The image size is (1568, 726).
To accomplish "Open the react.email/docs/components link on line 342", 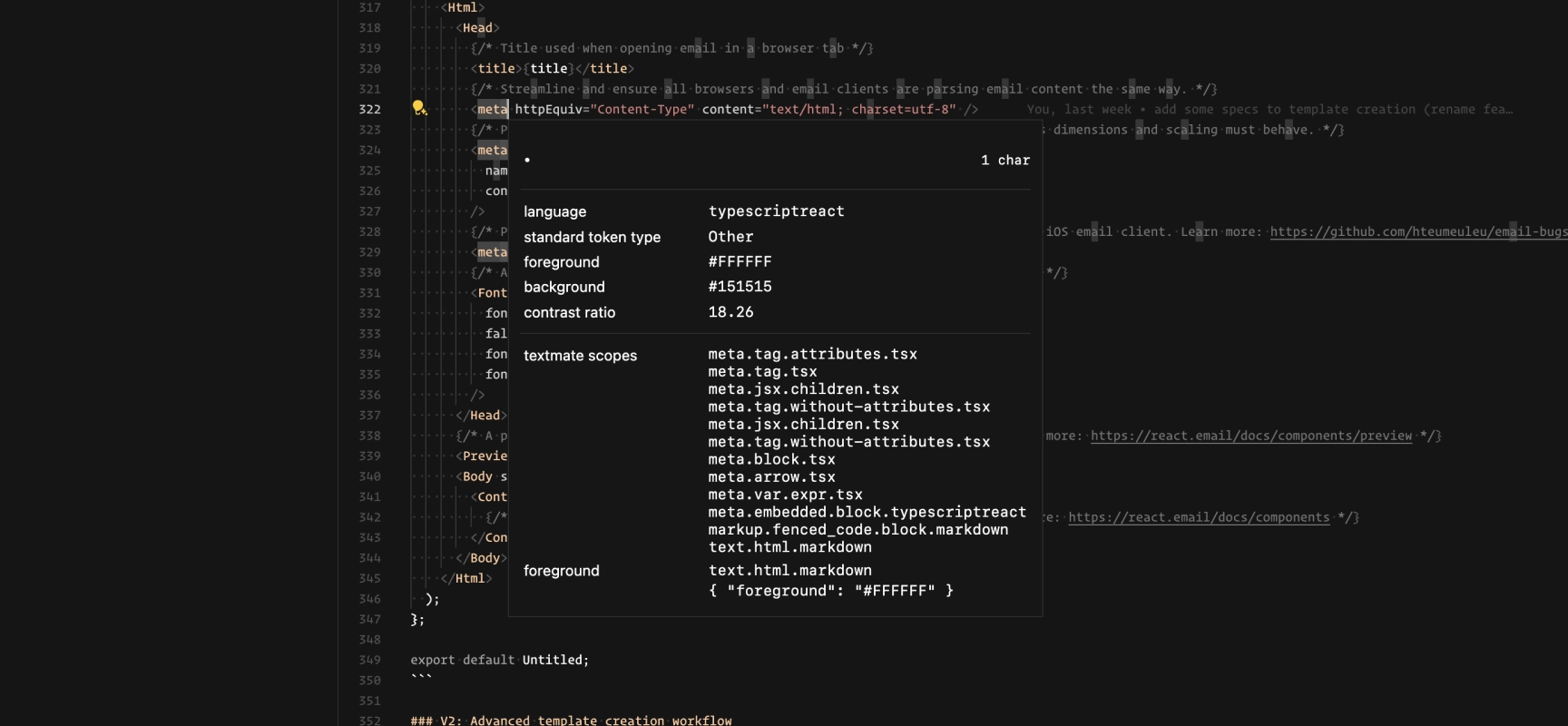I will [x=1199, y=517].
